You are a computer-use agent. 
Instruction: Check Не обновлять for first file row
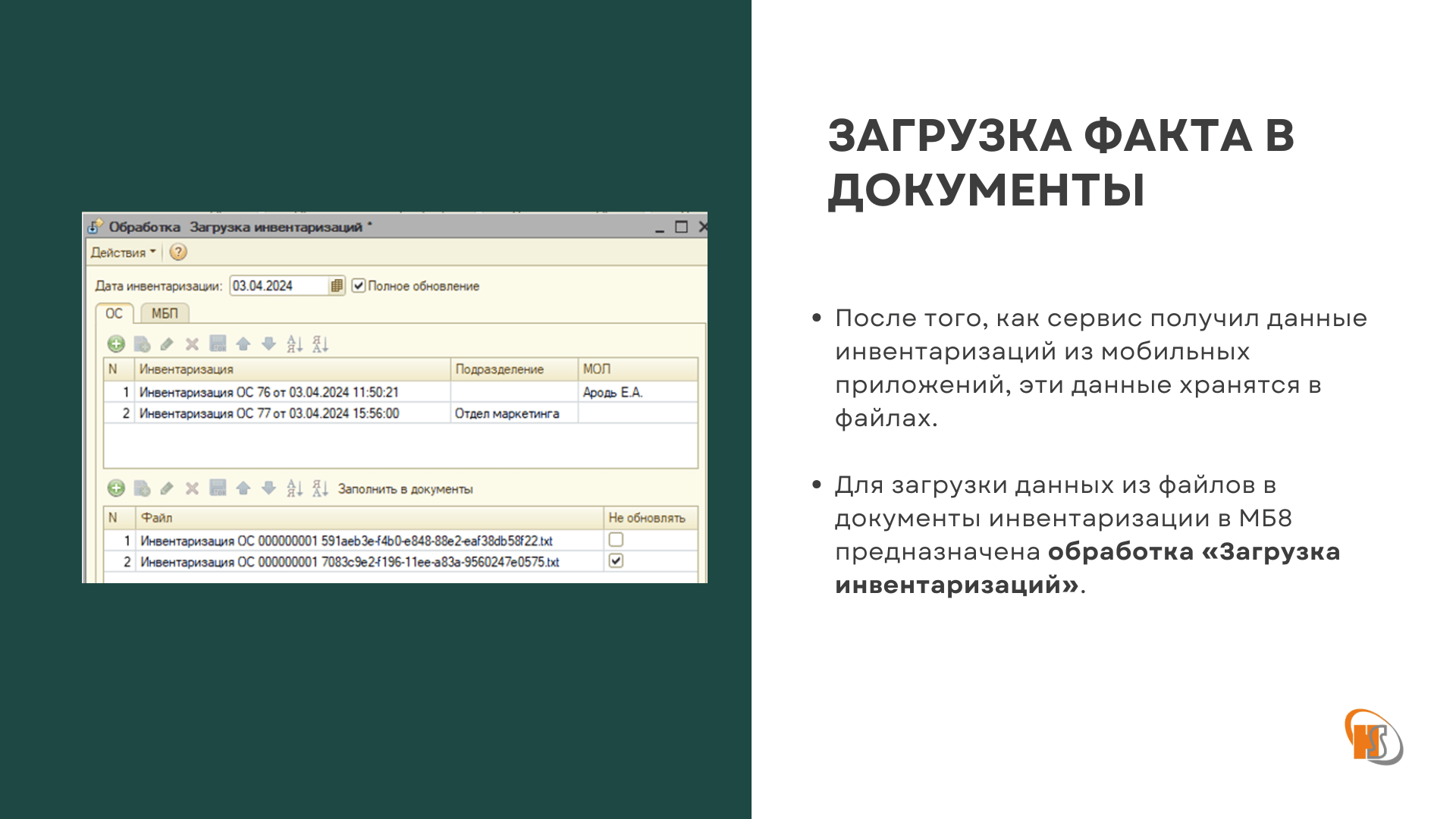tap(616, 540)
